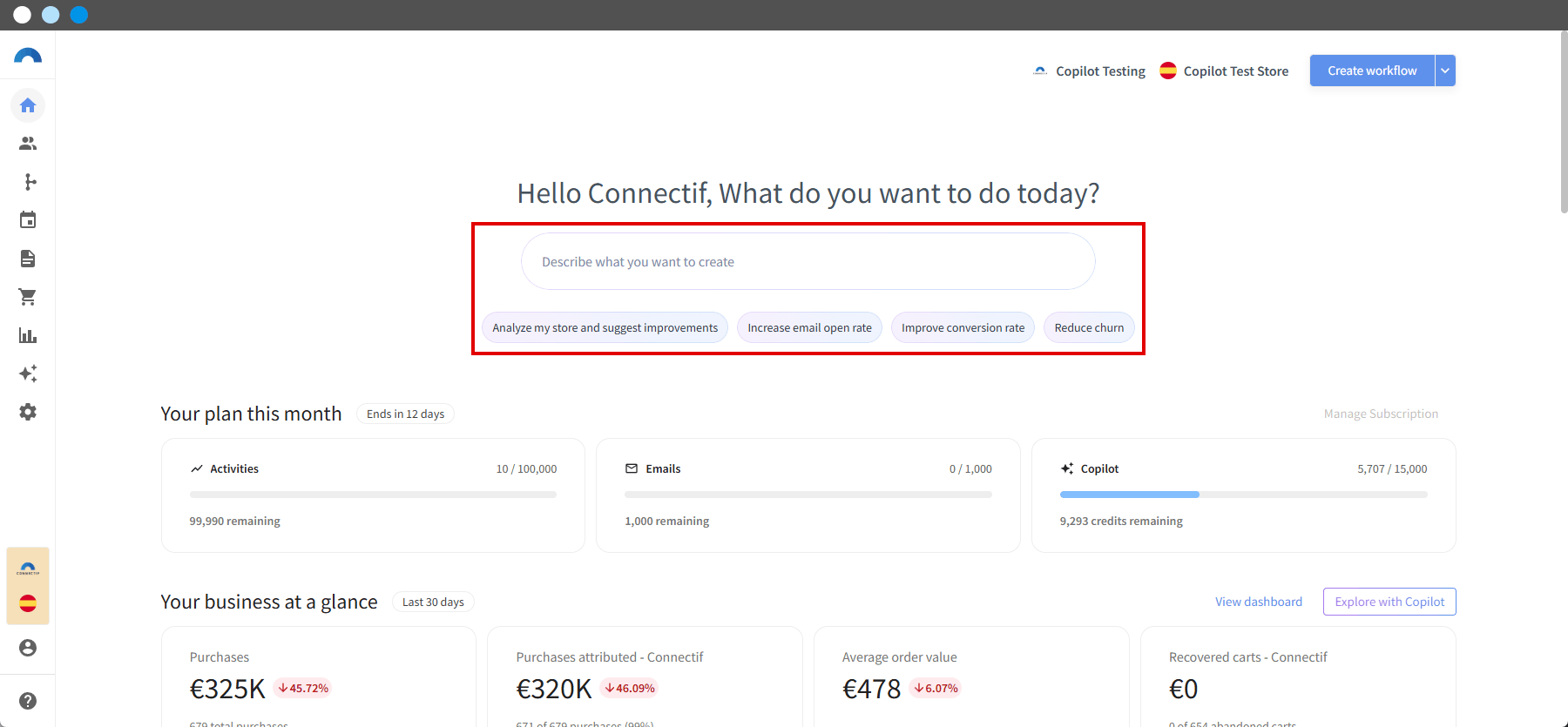
Task: Open the Copilot Test Store selector
Action: point(1224,71)
